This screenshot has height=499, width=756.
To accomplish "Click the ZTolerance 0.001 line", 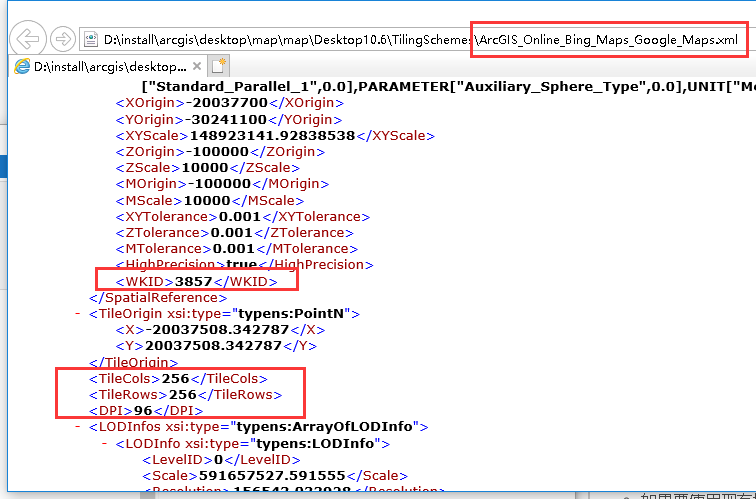I will [234, 232].
